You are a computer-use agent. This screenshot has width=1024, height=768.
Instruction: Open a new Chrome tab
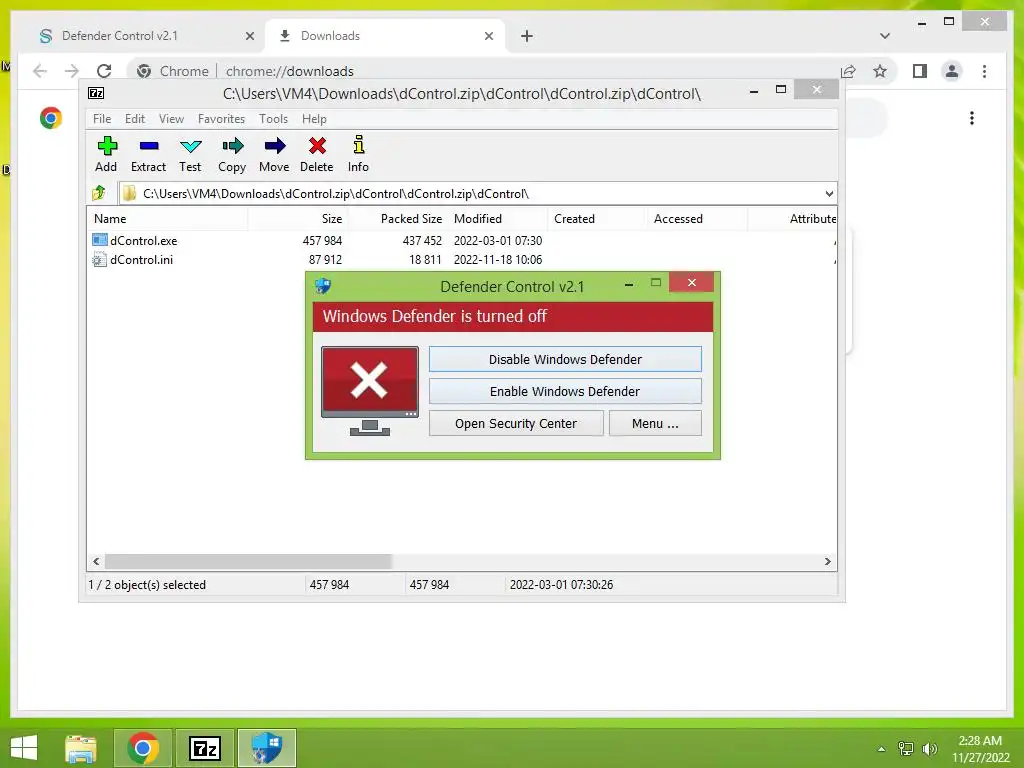527,36
